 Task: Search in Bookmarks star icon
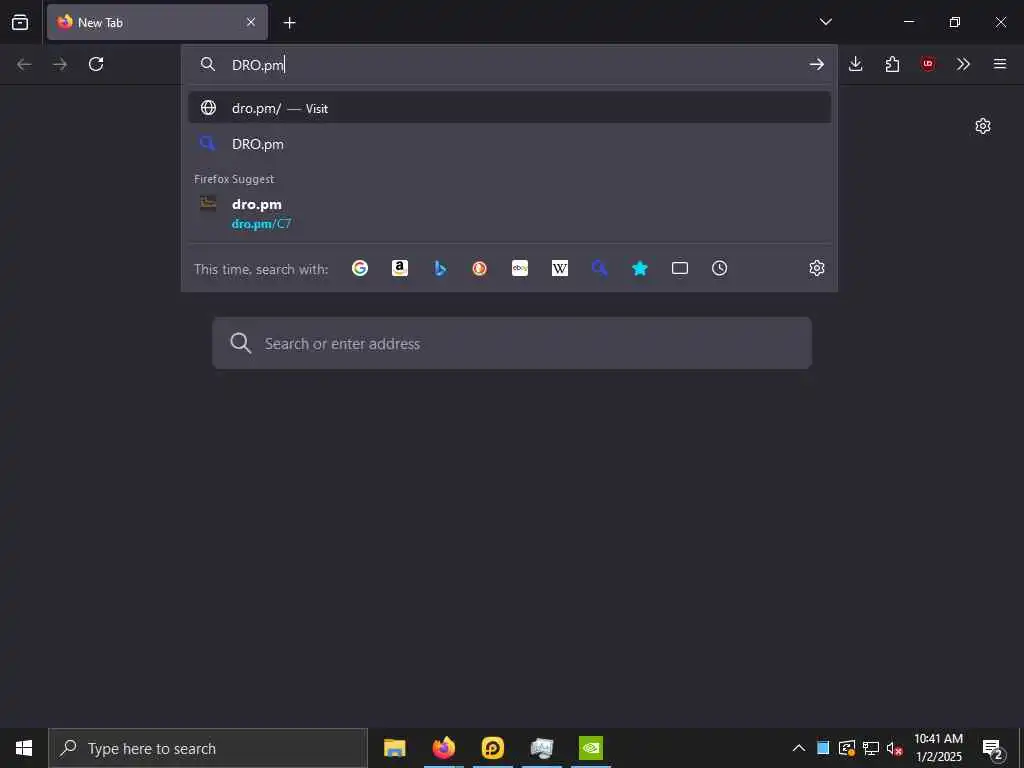[x=640, y=268]
